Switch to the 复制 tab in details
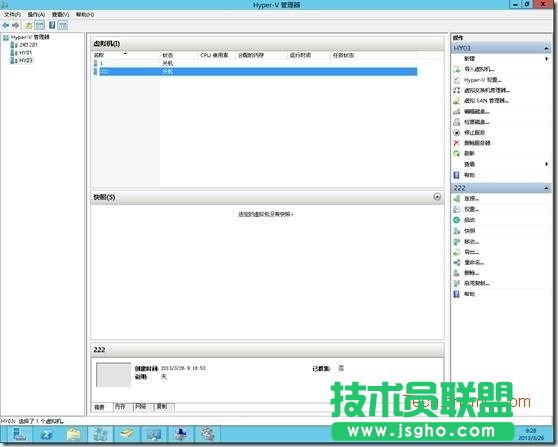558x447 pixels. pos(163,406)
